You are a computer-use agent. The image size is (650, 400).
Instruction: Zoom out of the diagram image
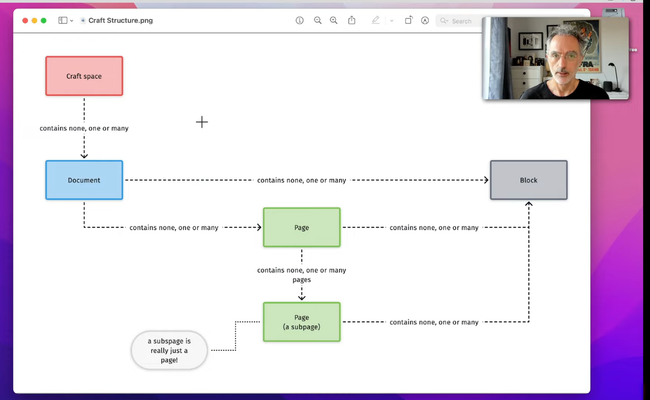317,20
